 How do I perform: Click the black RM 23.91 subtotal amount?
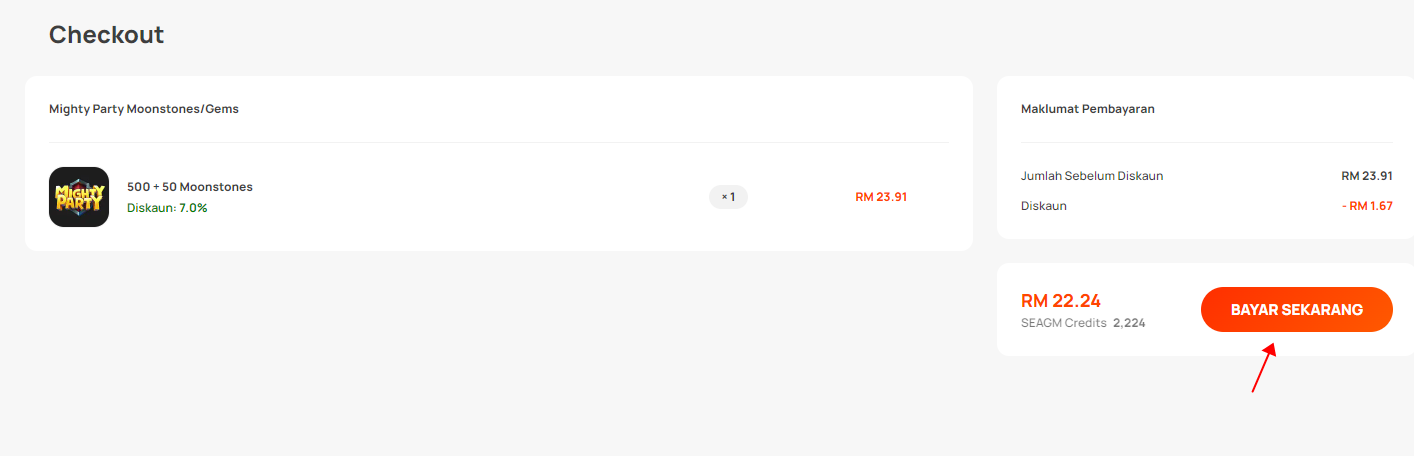click(x=1367, y=176)
